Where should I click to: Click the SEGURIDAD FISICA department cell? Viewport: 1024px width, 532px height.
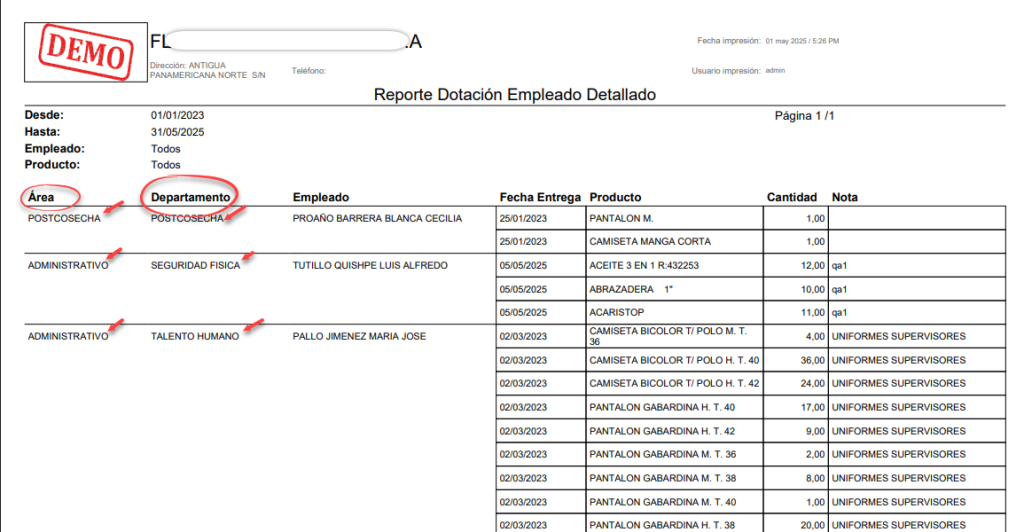[195, 266]
